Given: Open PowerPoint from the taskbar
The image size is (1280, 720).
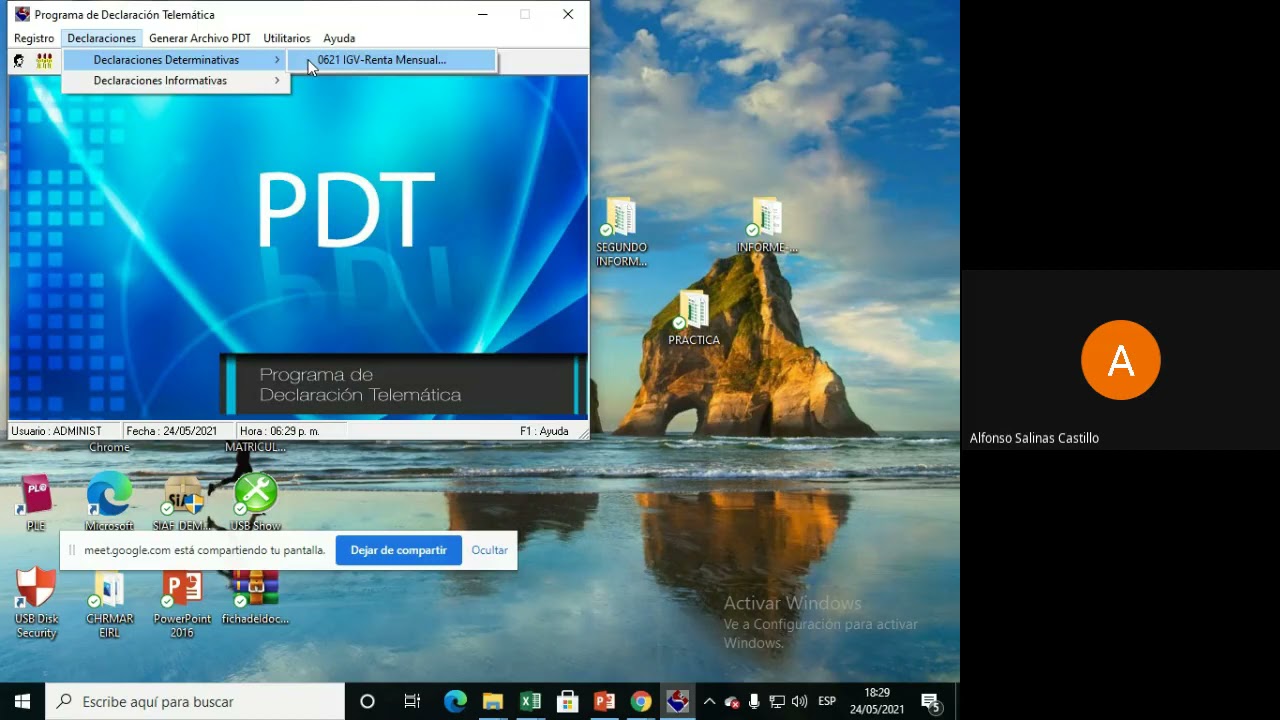Looking at the screenshot, I should click(604, 702).
